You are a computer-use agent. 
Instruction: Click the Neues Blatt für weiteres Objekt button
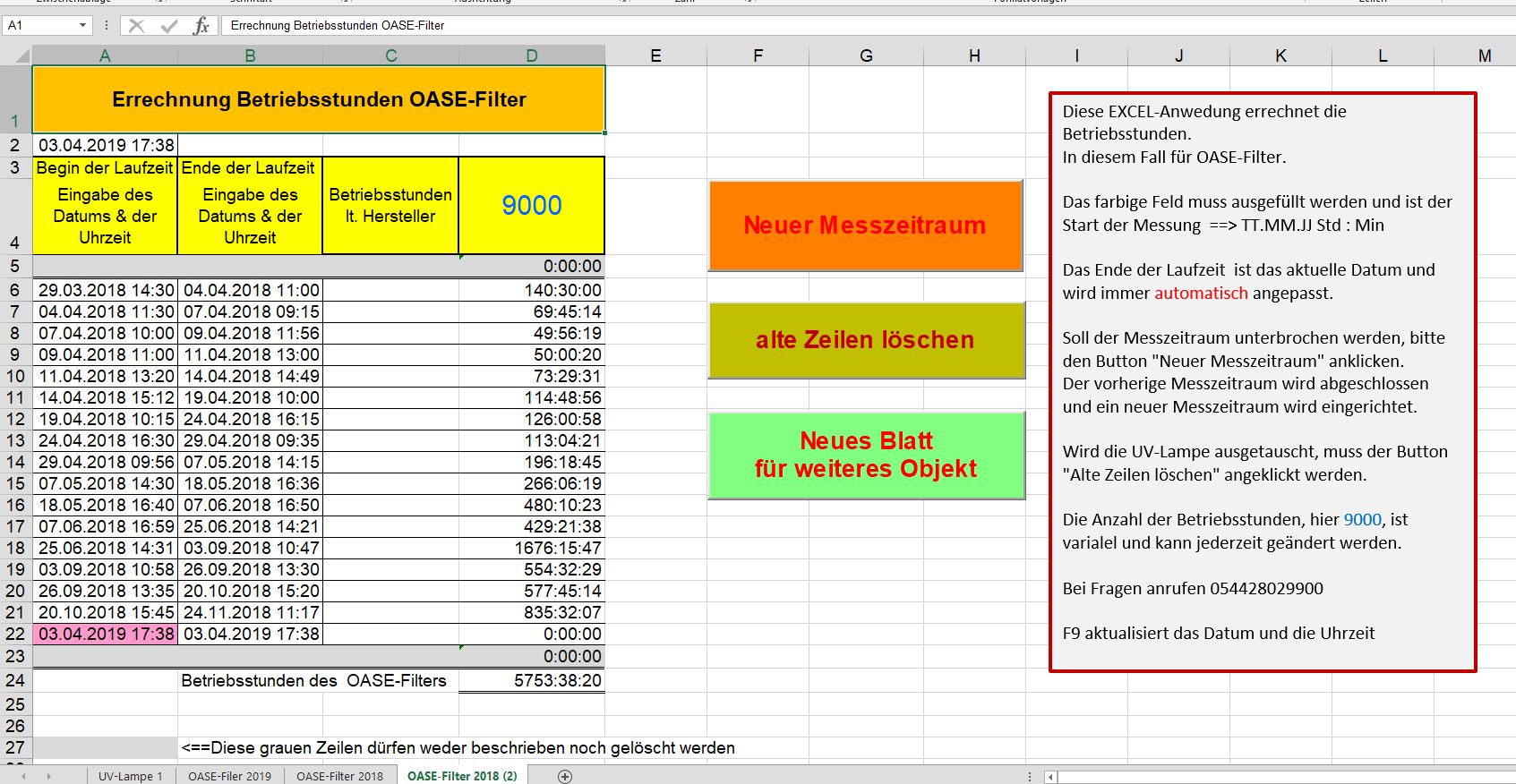pyautogui.click(x=865, y=455)
